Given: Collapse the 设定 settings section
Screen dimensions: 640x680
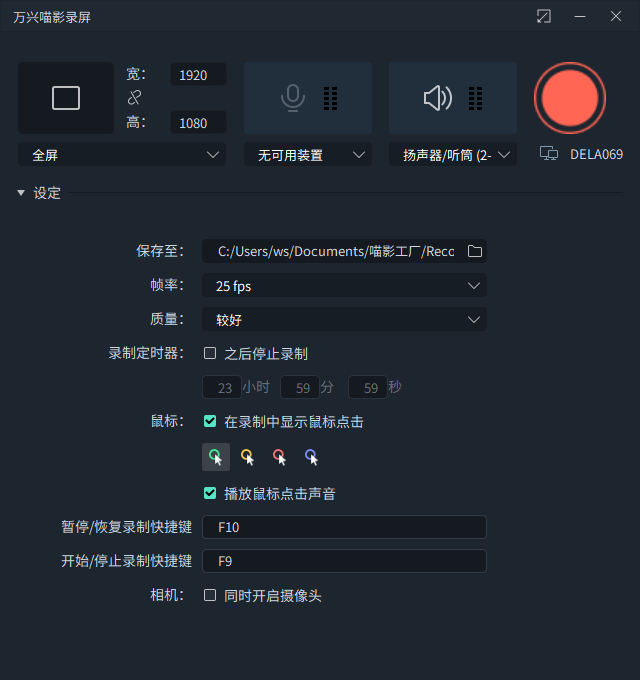Looking at the screenshot, I should click(21, 193).
